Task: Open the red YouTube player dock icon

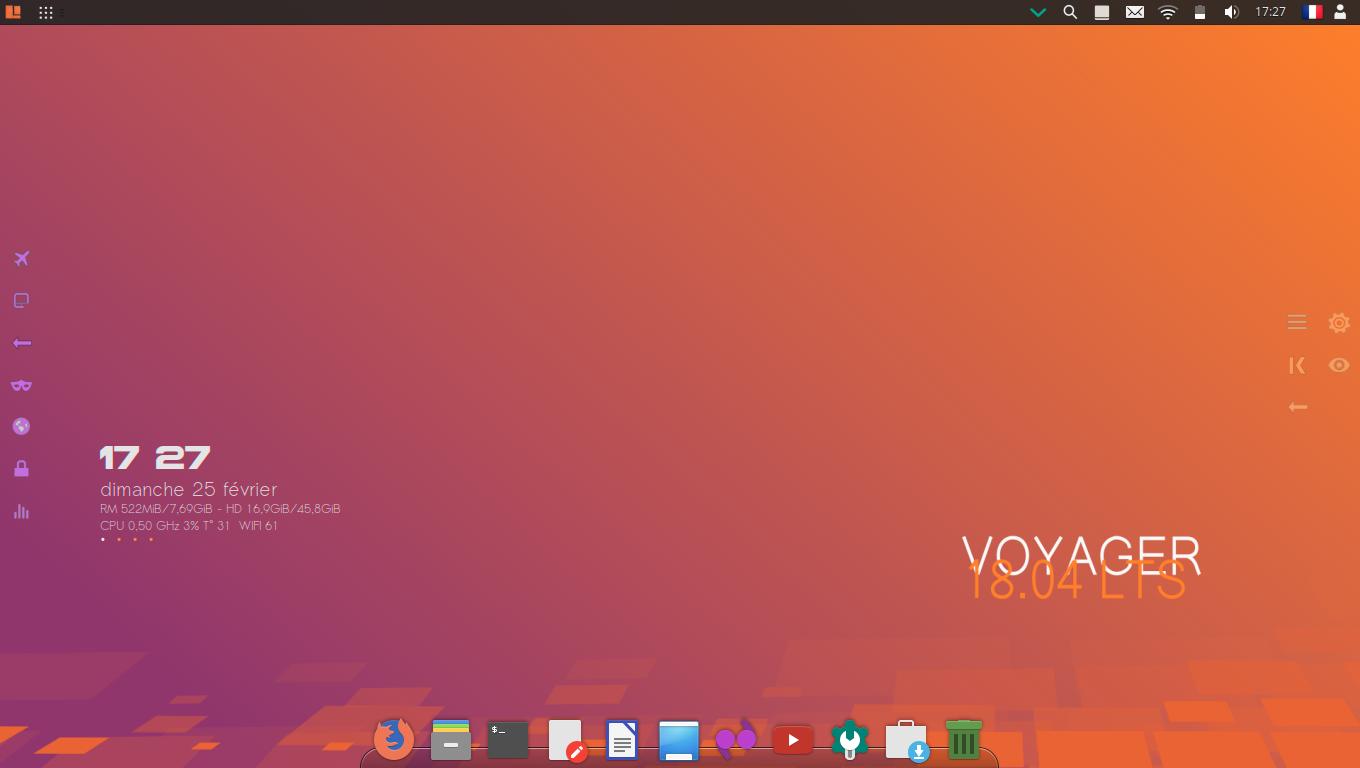Action: pyautogui.click(x=793, y=740)
